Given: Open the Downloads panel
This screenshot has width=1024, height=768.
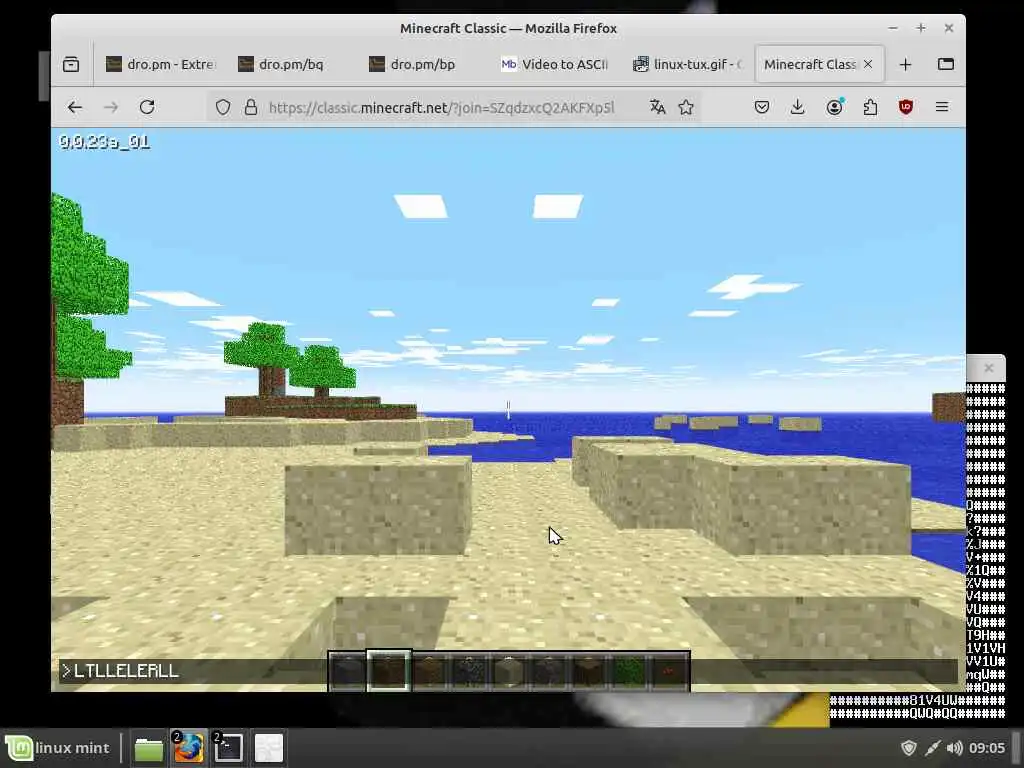Looking at the screenshot, I should click(x=797, y=107).
